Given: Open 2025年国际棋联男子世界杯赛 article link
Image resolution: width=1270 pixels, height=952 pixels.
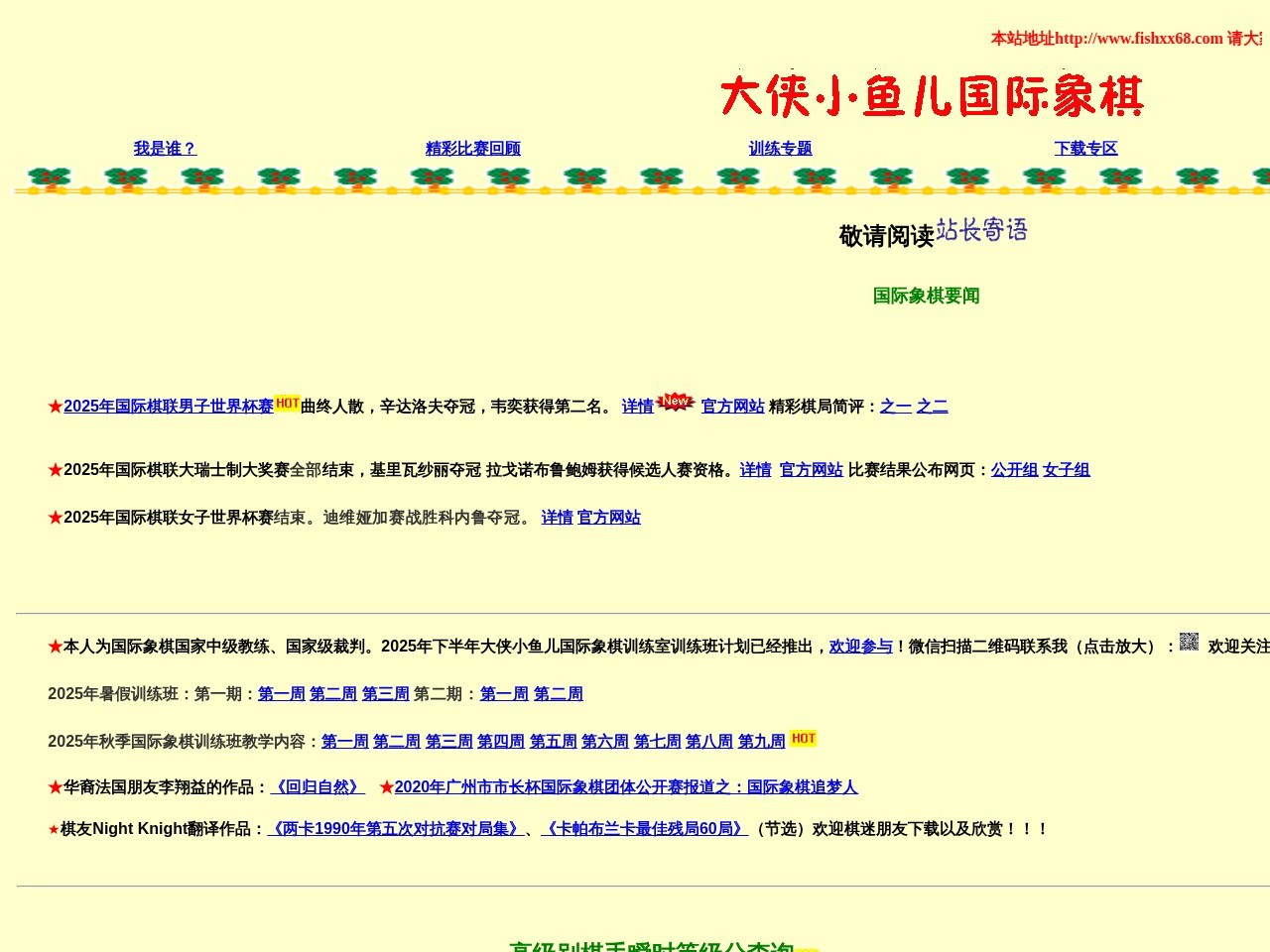Looking at the screenshot, I should (x=168, y=407).
